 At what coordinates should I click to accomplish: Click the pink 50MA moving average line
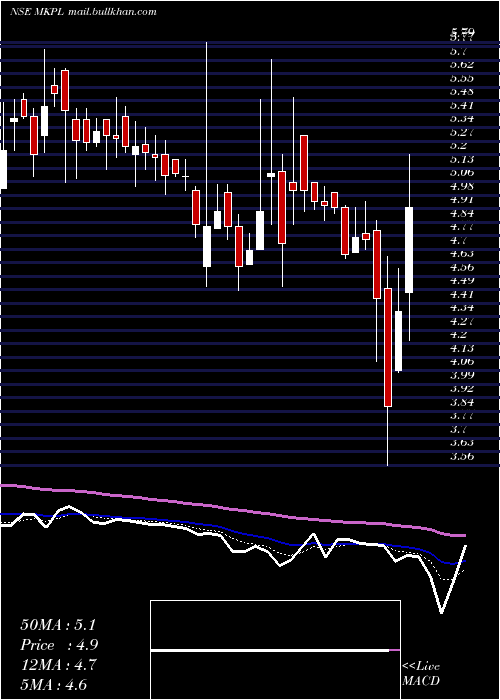(232, 509)
